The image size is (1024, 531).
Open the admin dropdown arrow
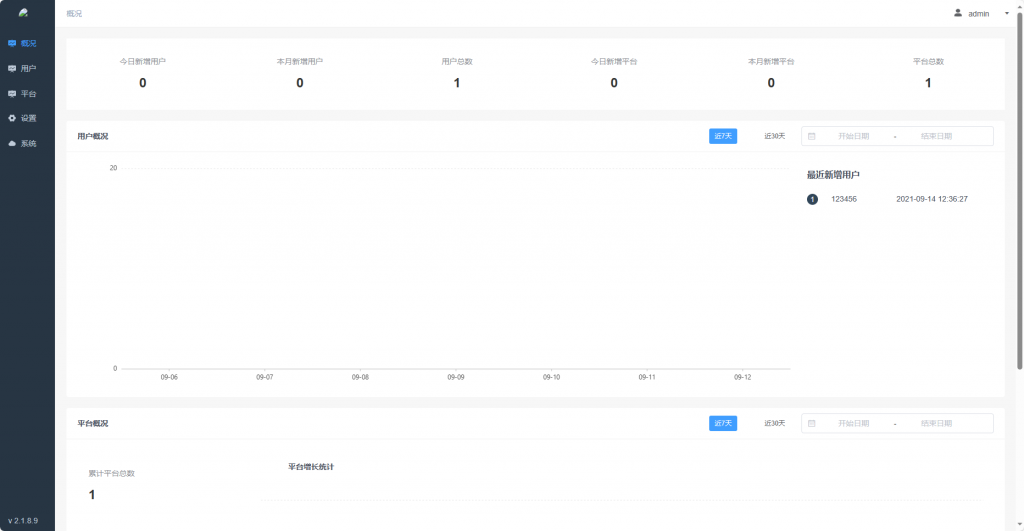pos(1006,14)
